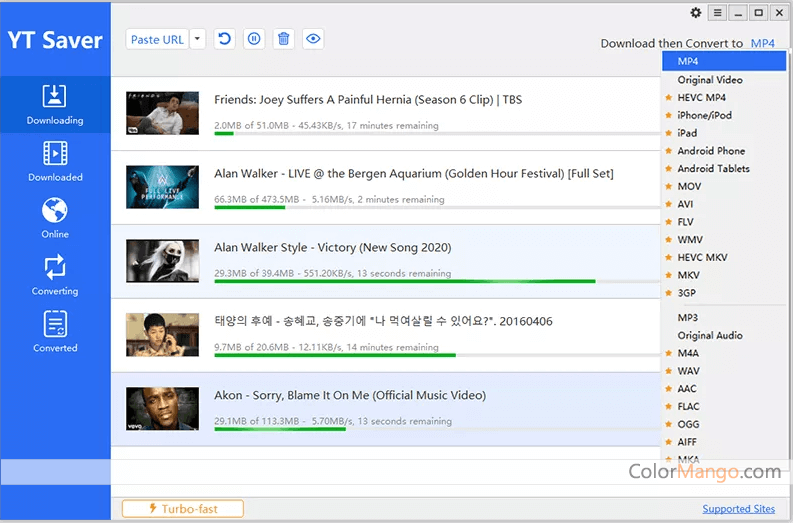Viewport: 793px width, 523px height.
Task: Choose MOV format option
Action: click(724, 186)
